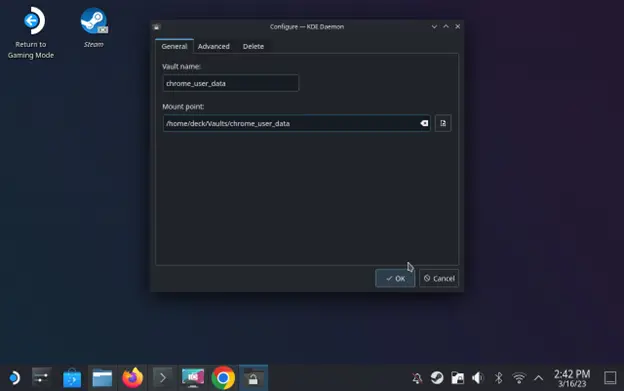
Task: Minimize the Configure dialog window
Action: 434,27
